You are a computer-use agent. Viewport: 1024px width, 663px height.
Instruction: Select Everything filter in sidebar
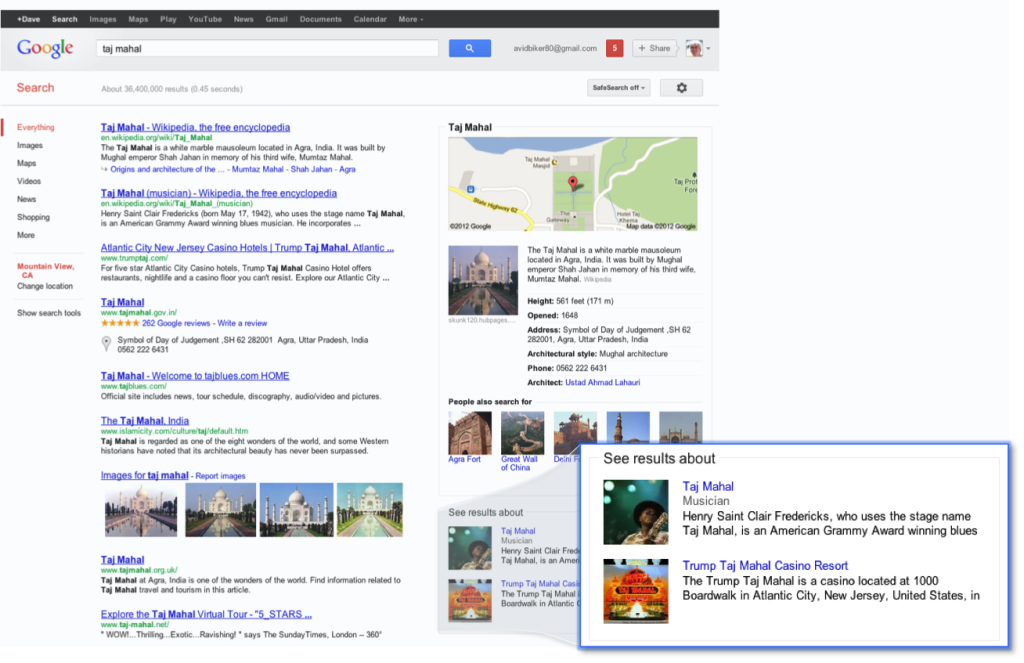click(36, 127)
